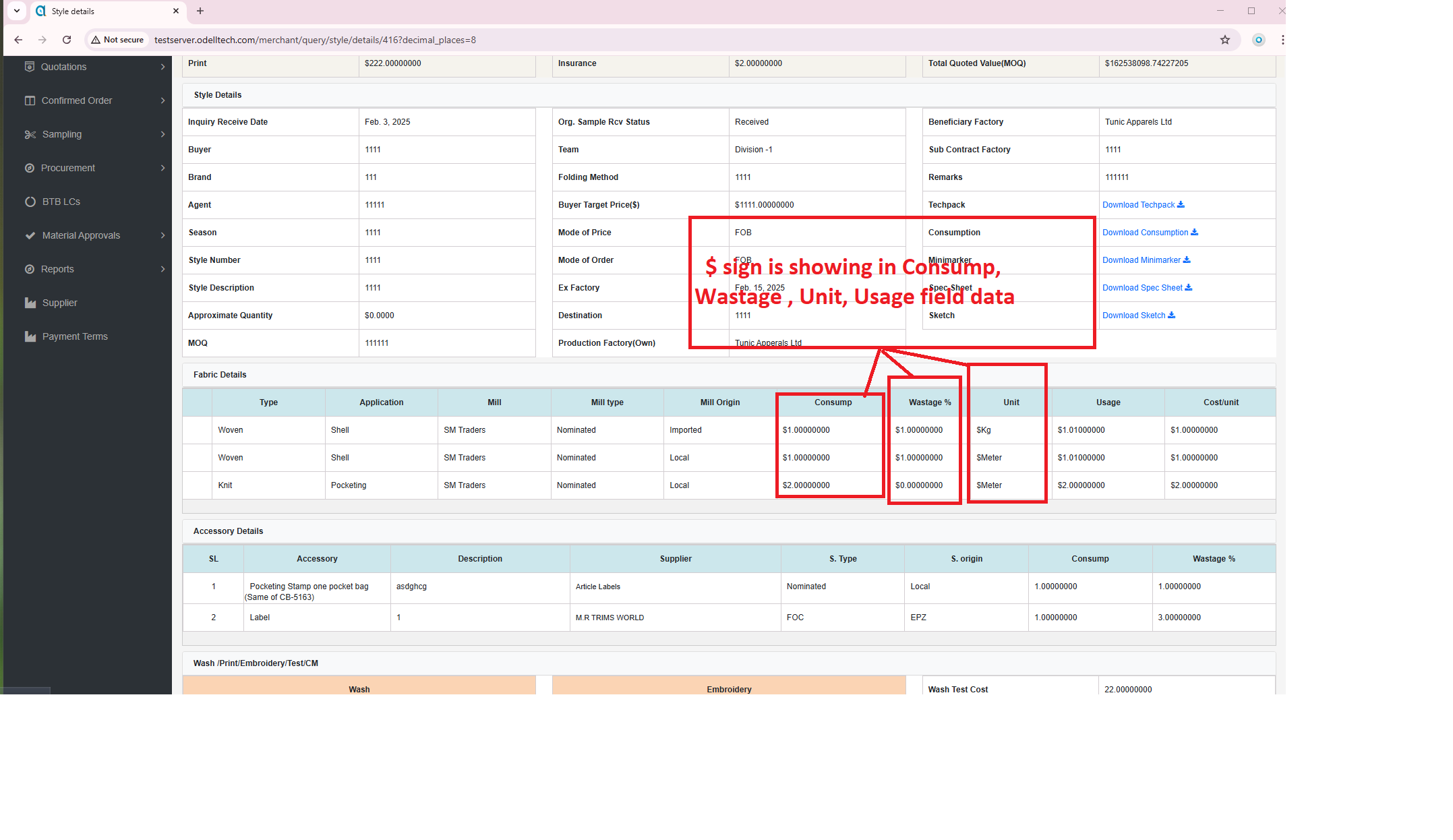Expand the Reports menu chevron
Screen dimensions: 1453x840
pos(162,269)
